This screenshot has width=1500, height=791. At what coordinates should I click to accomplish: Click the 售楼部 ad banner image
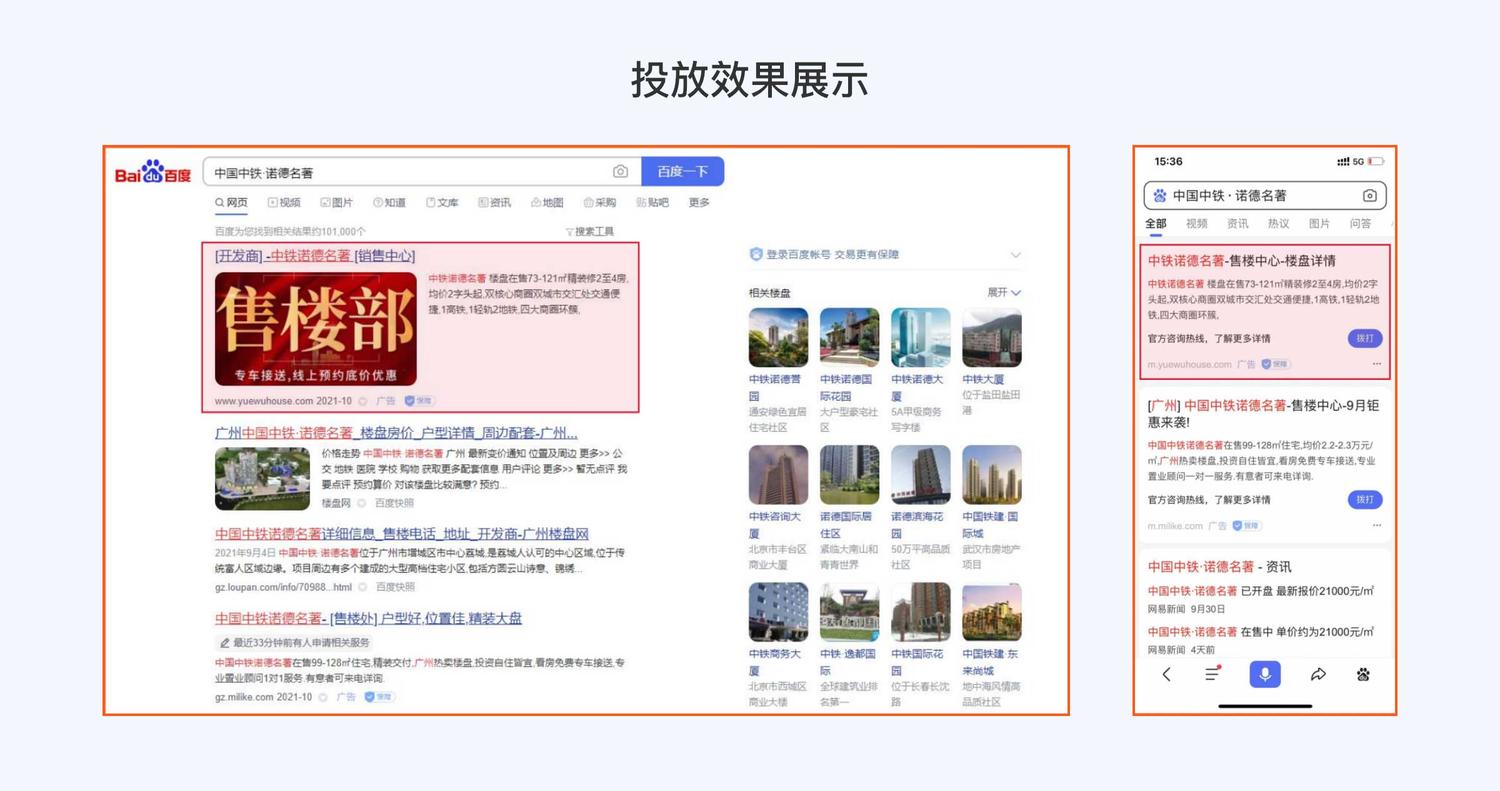point(316,328)
